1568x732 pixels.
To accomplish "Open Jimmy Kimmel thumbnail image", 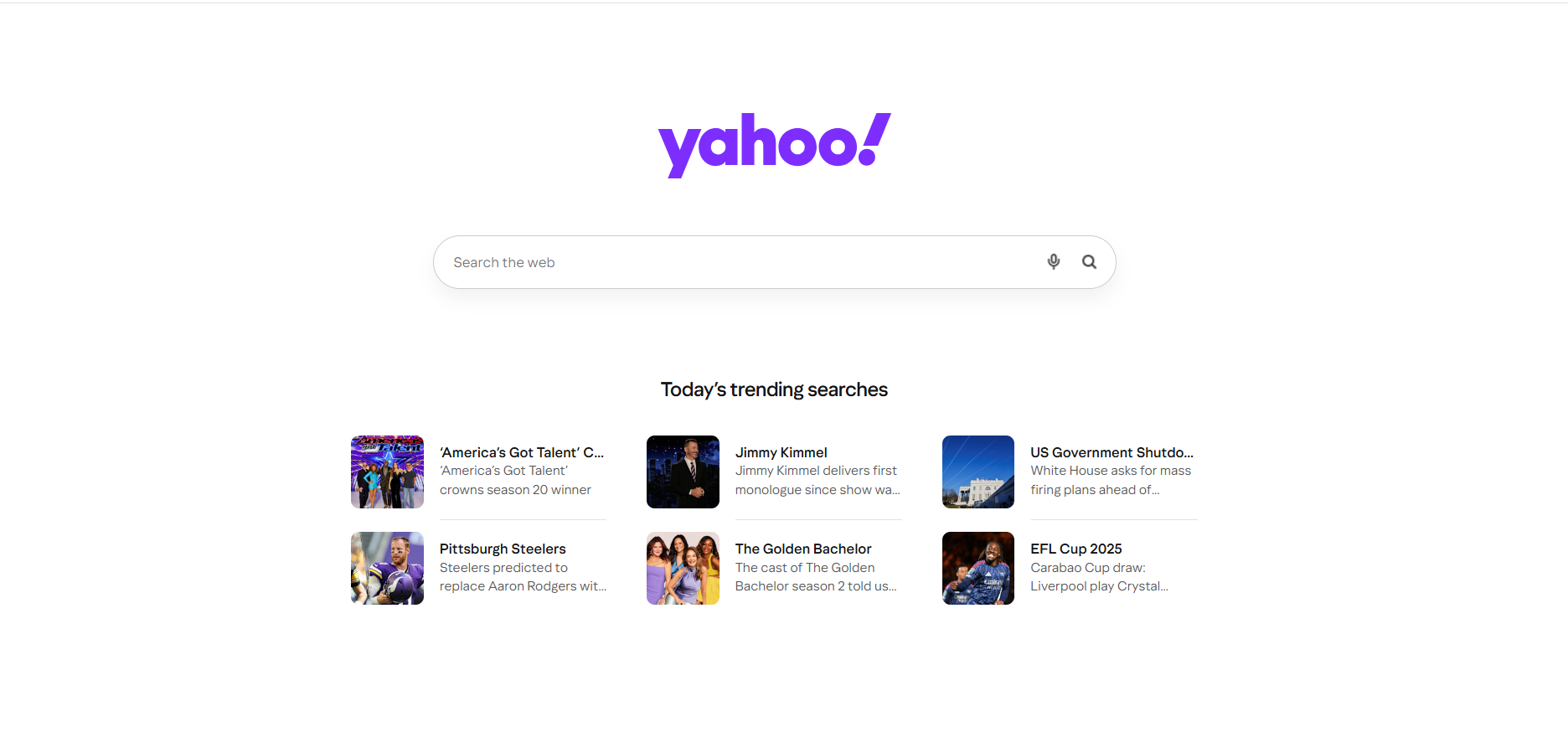I will click(683, 472).
